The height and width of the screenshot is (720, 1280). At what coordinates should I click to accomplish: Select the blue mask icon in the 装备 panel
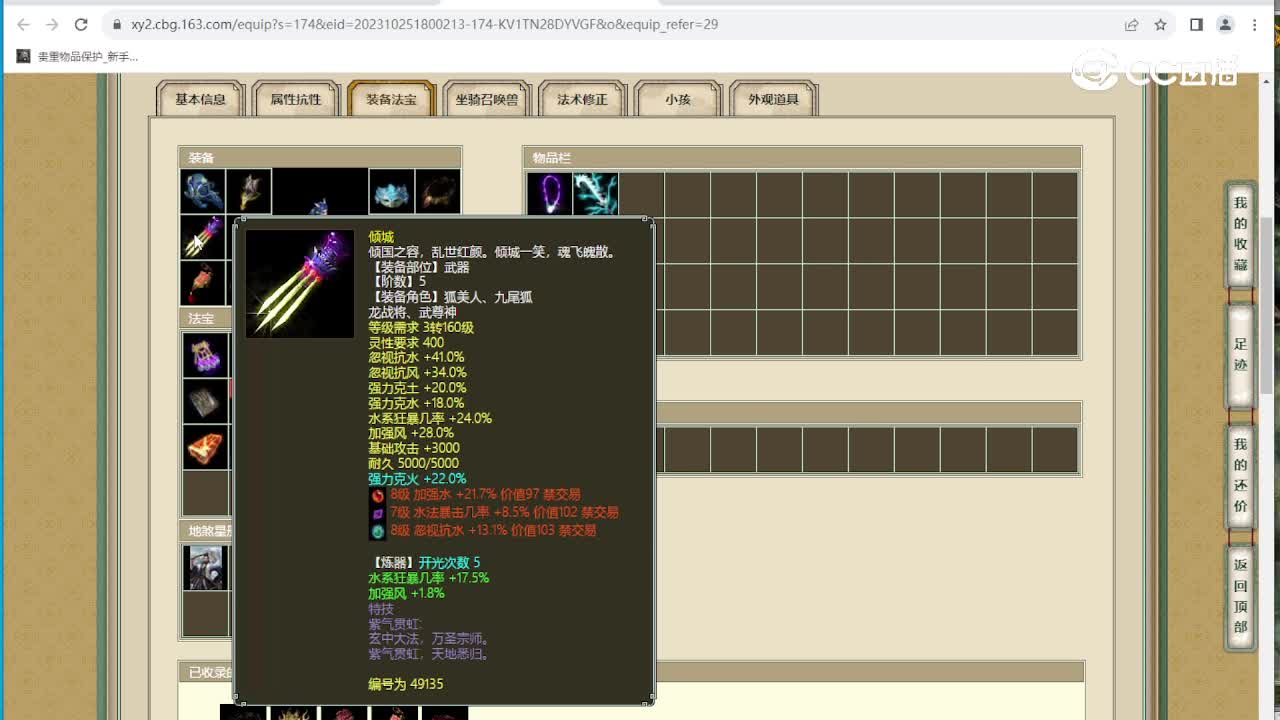tap(391, 191)
